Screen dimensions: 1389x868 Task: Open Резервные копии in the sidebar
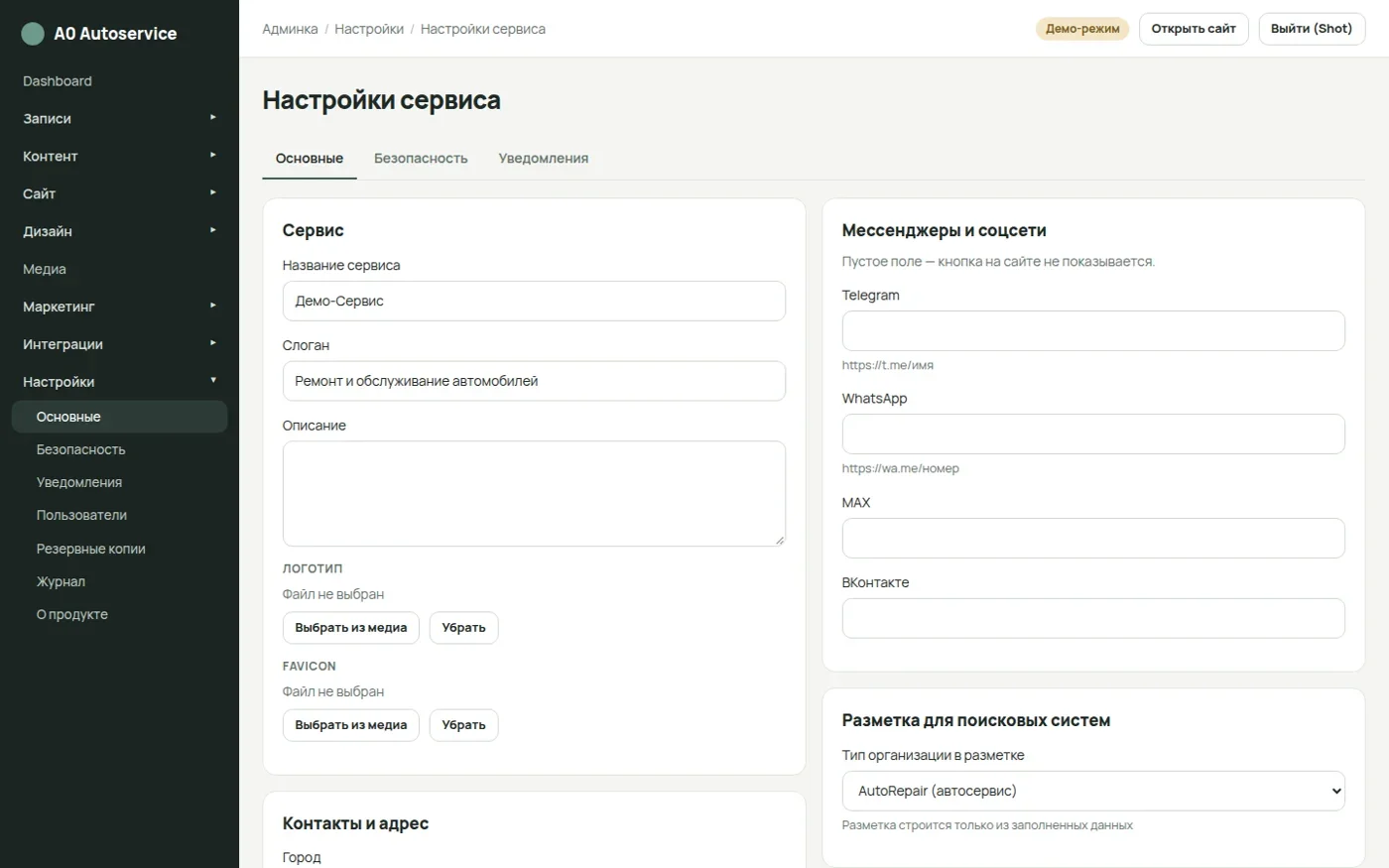[119, 549]
